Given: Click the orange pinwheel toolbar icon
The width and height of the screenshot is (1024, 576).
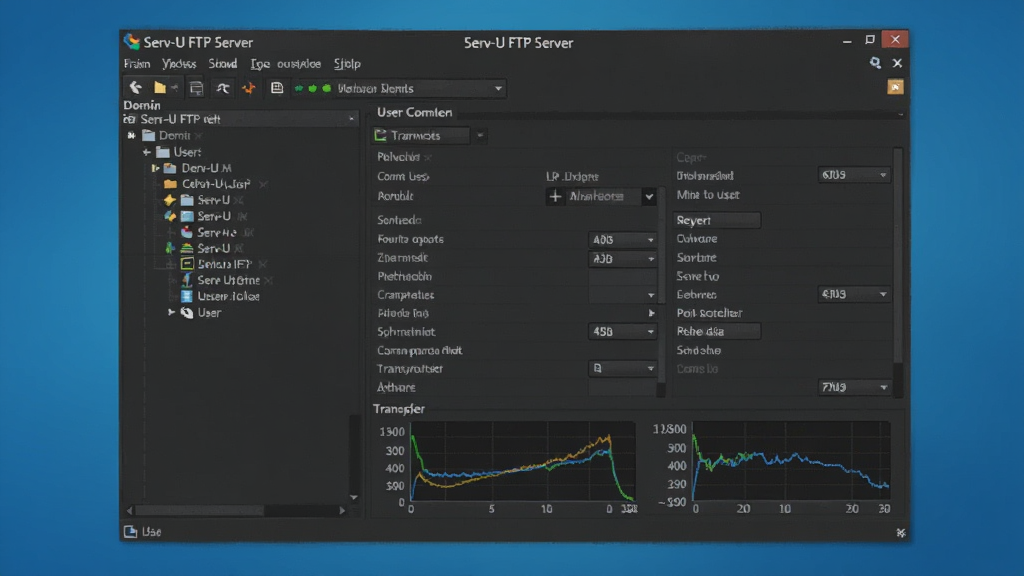Looking at the screenshot, I should 249,88.
